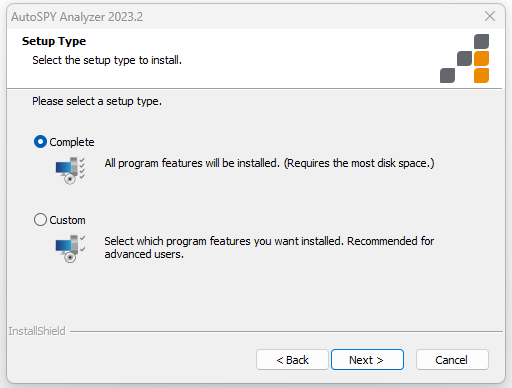This screenshot has height=388, width=512.
Task: Click the Complete installation computer icon
Action: coord(70,171)
